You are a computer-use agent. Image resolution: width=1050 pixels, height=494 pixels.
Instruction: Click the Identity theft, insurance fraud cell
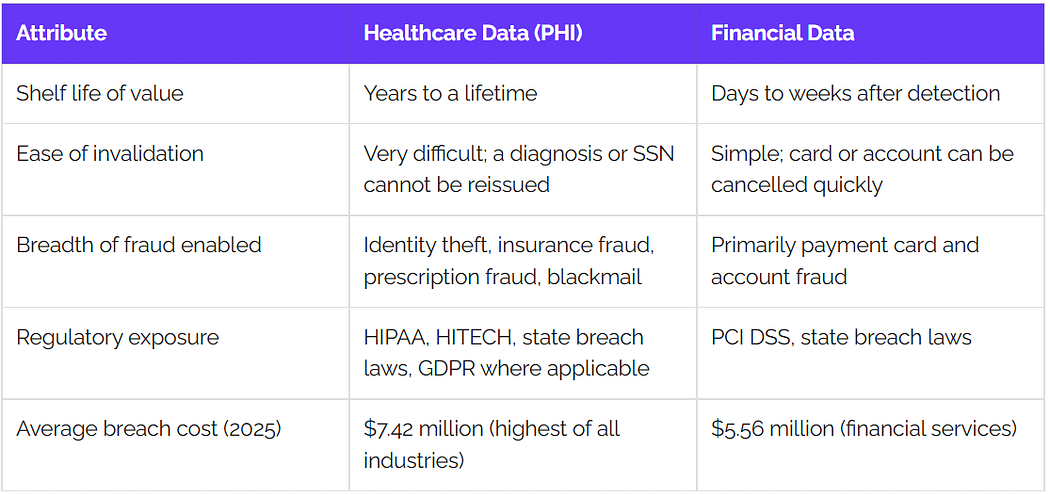(523, 261)
